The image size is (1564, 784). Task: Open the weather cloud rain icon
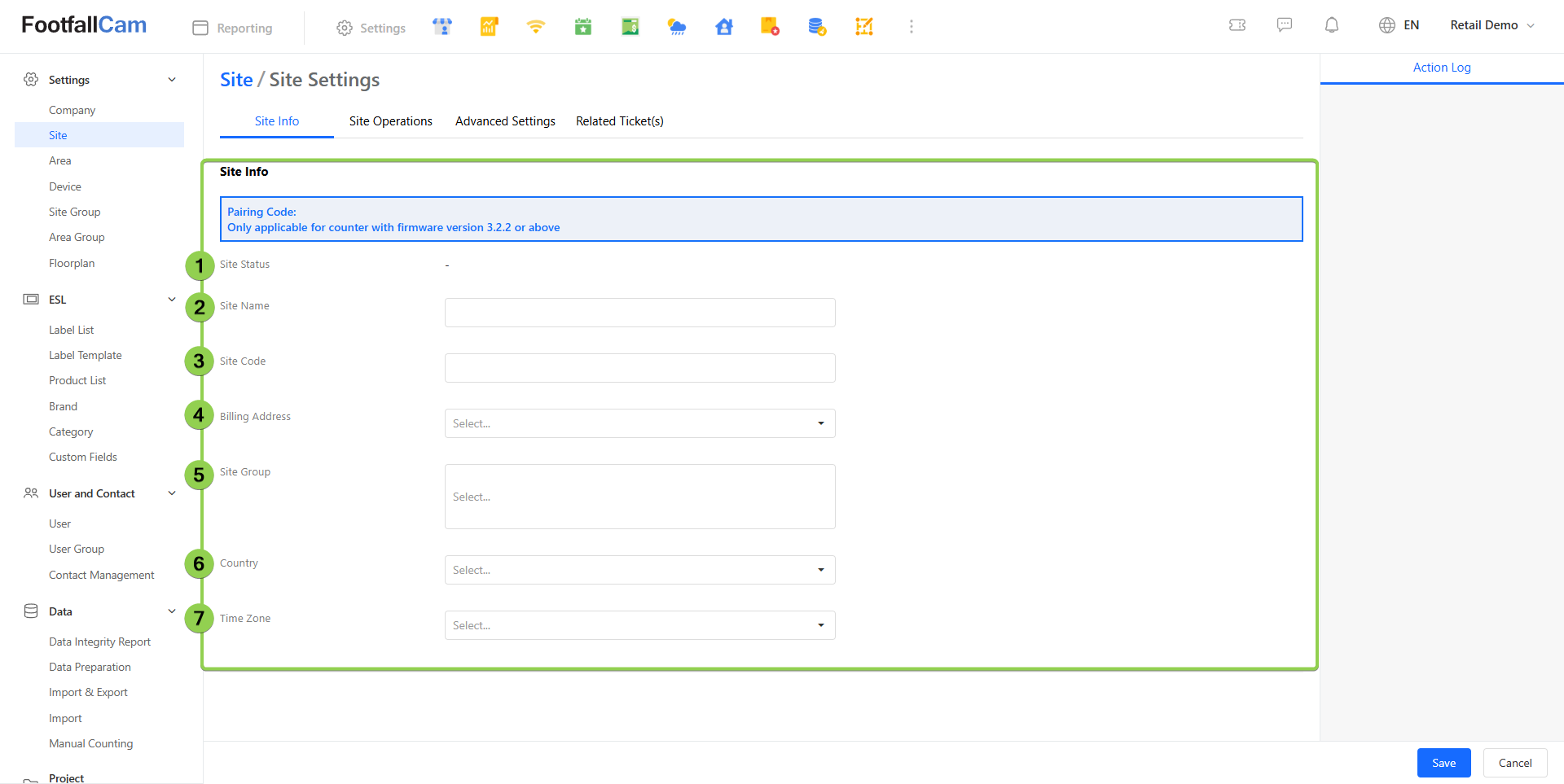pyautogui.click(x=676, y=27)
